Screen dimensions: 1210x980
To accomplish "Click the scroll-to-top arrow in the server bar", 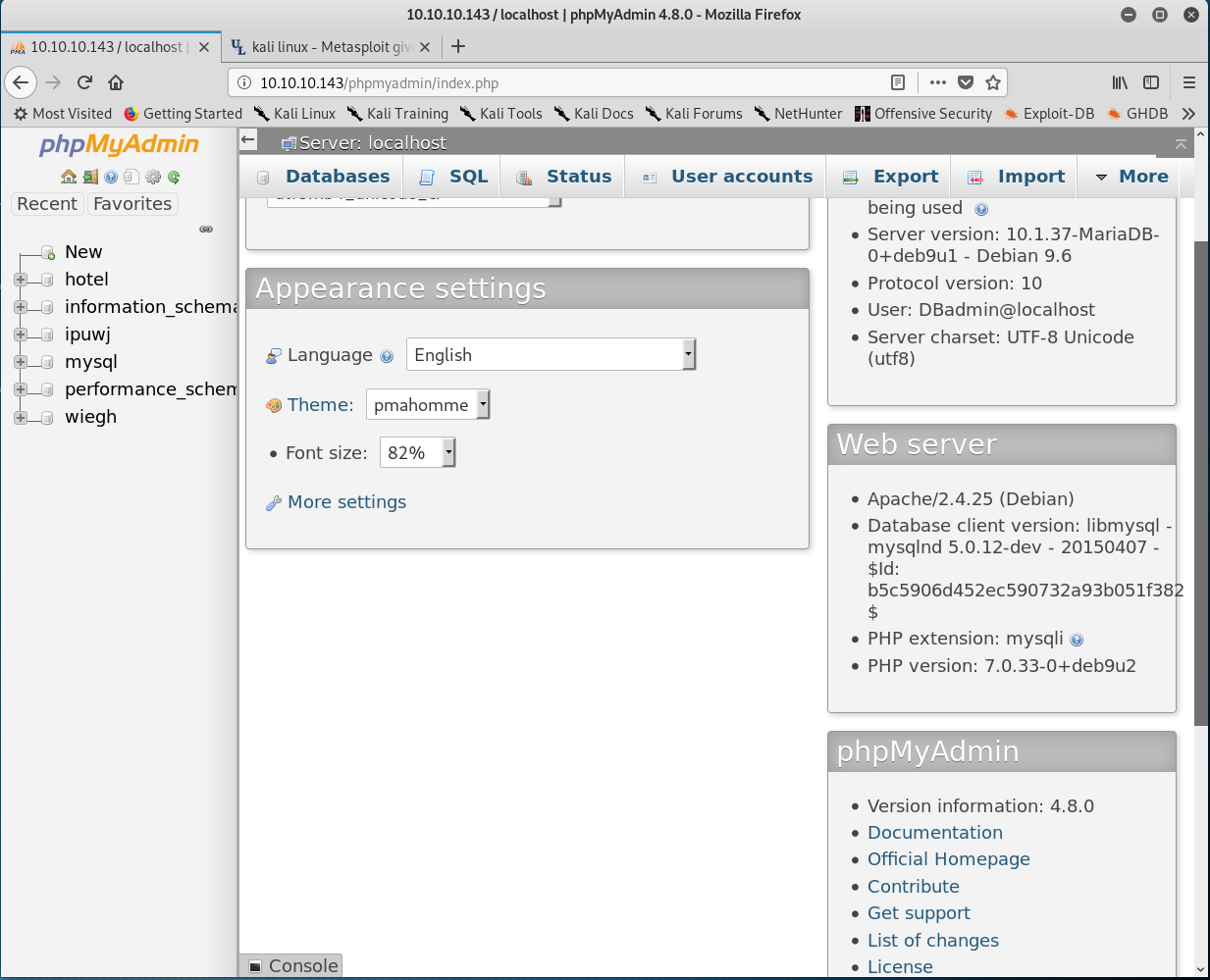I will point(1181,144).
